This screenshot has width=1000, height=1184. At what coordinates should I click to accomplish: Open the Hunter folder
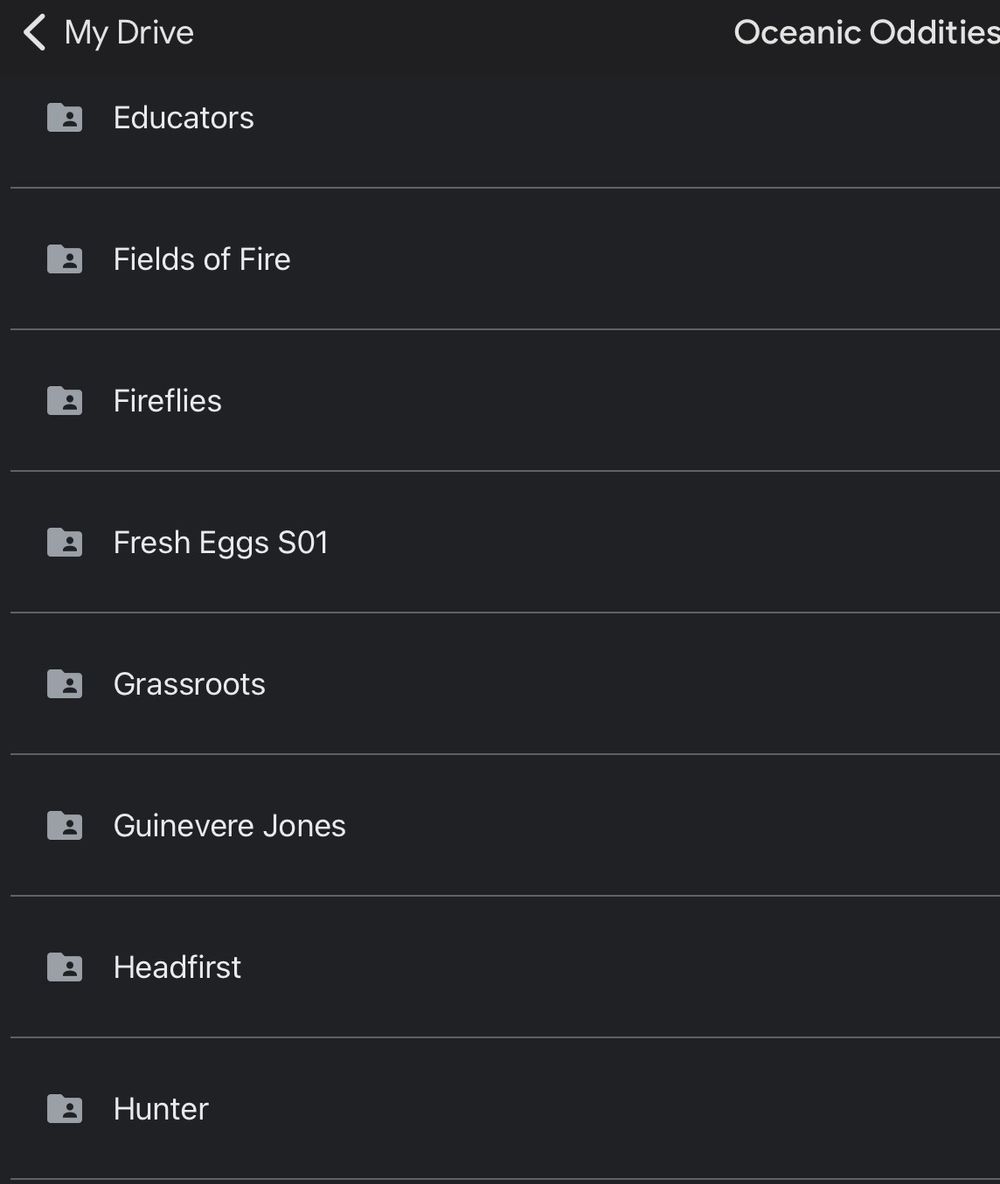(505, 1108)
